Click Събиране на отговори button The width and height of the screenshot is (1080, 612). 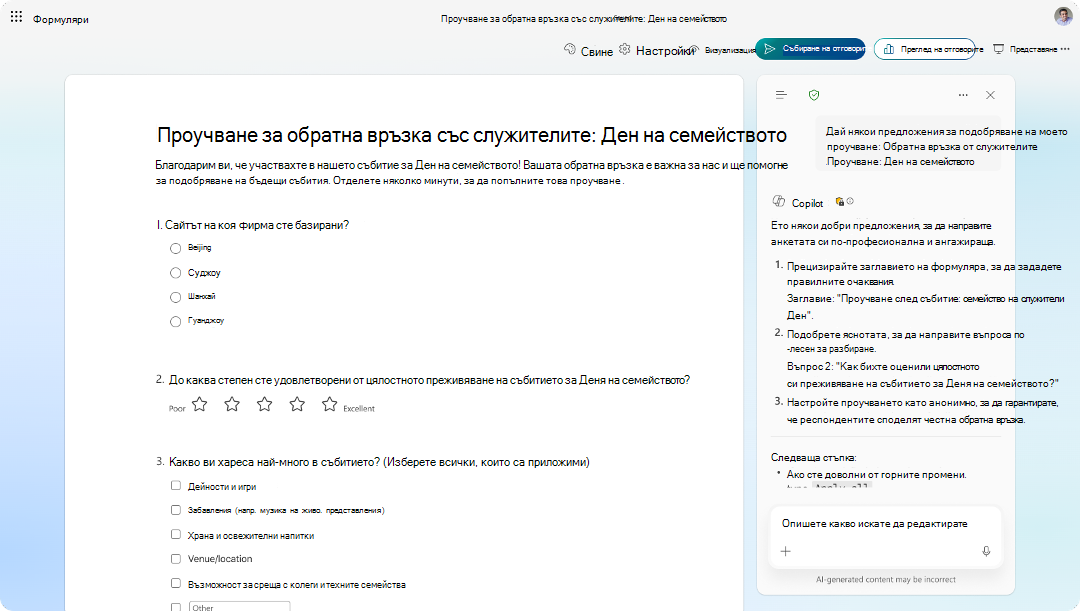[x=811, y=49]
